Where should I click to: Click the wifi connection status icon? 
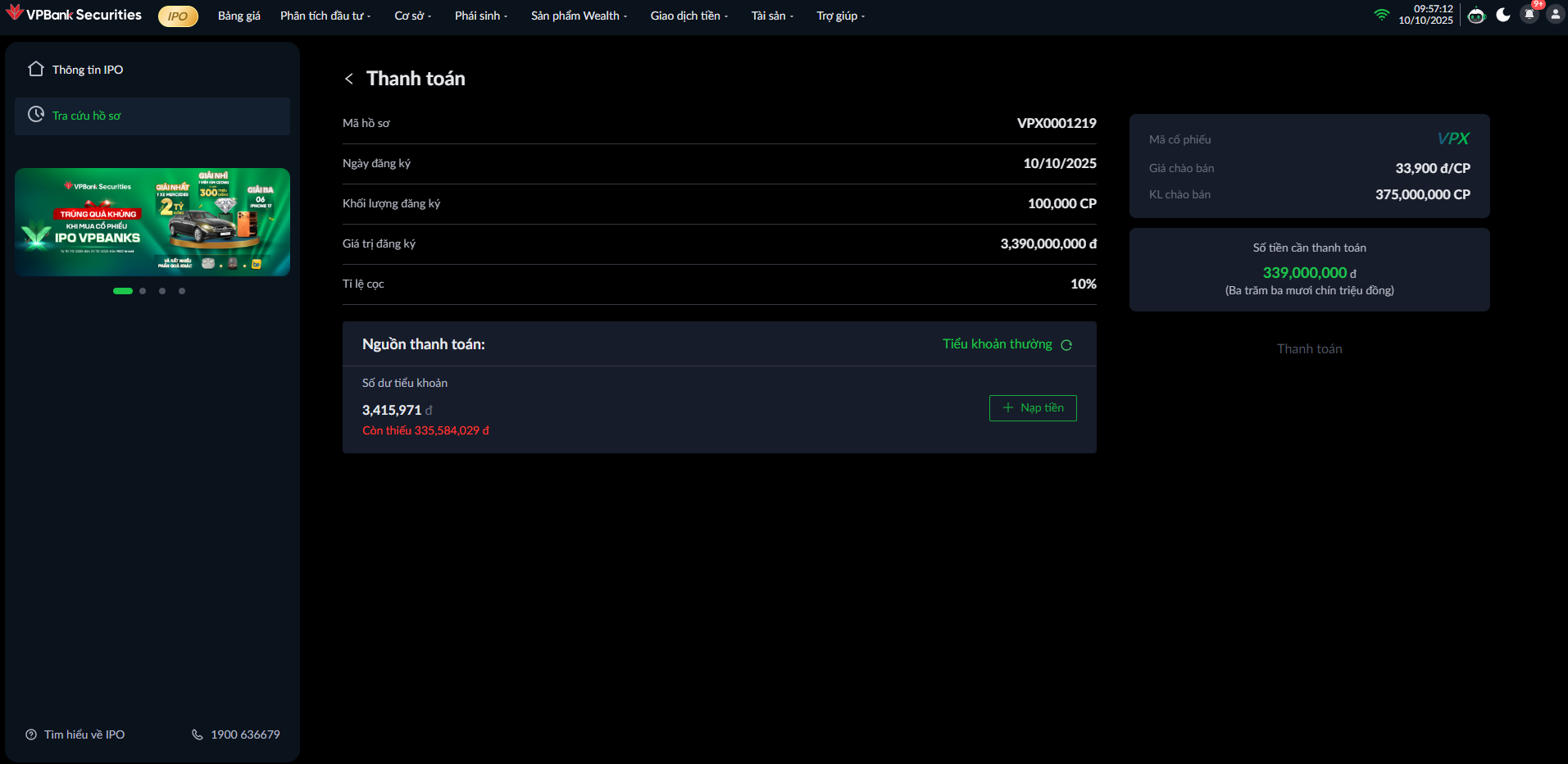(1382, 15)
